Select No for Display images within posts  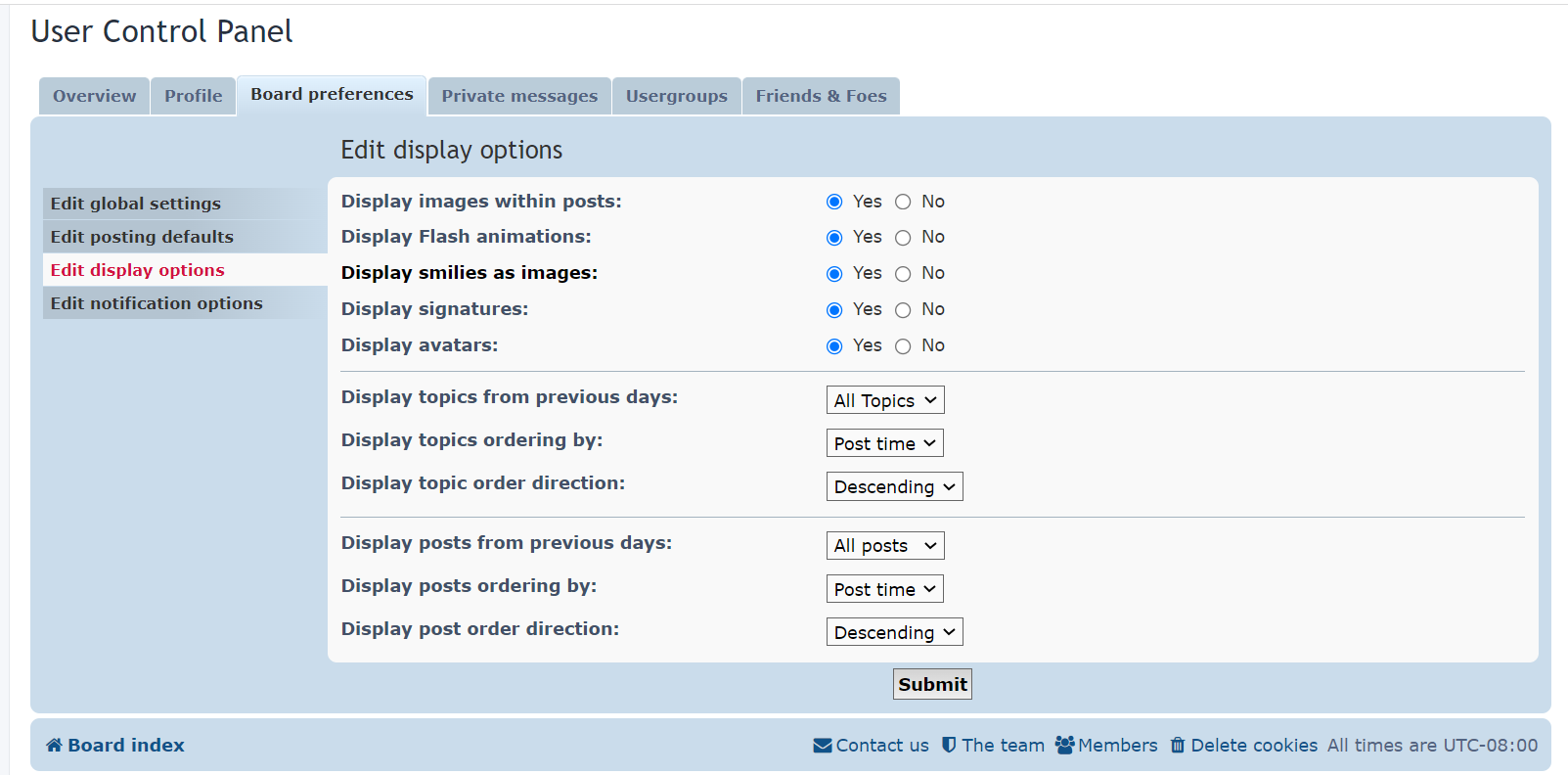click(903, 202)
